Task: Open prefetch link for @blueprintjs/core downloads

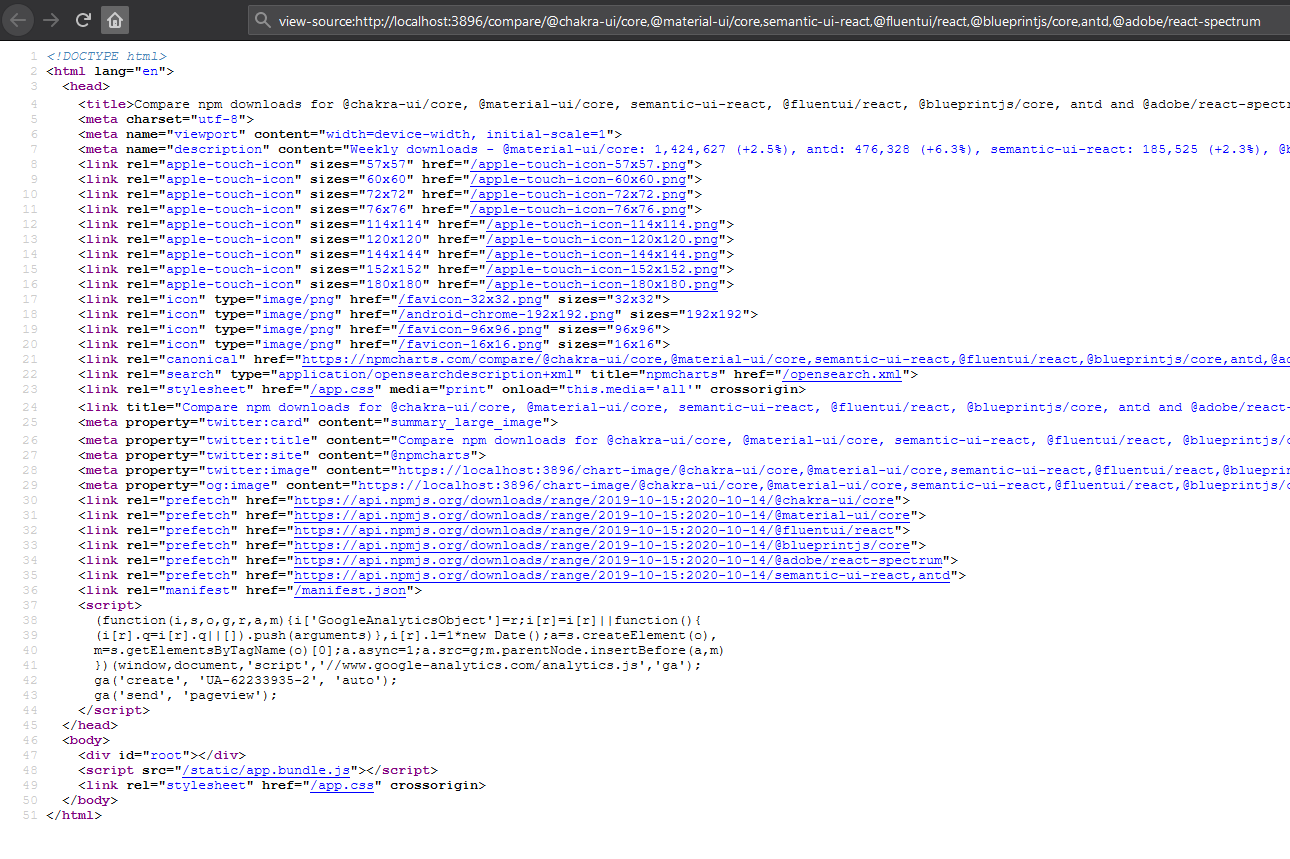Action: coord(602,545)
